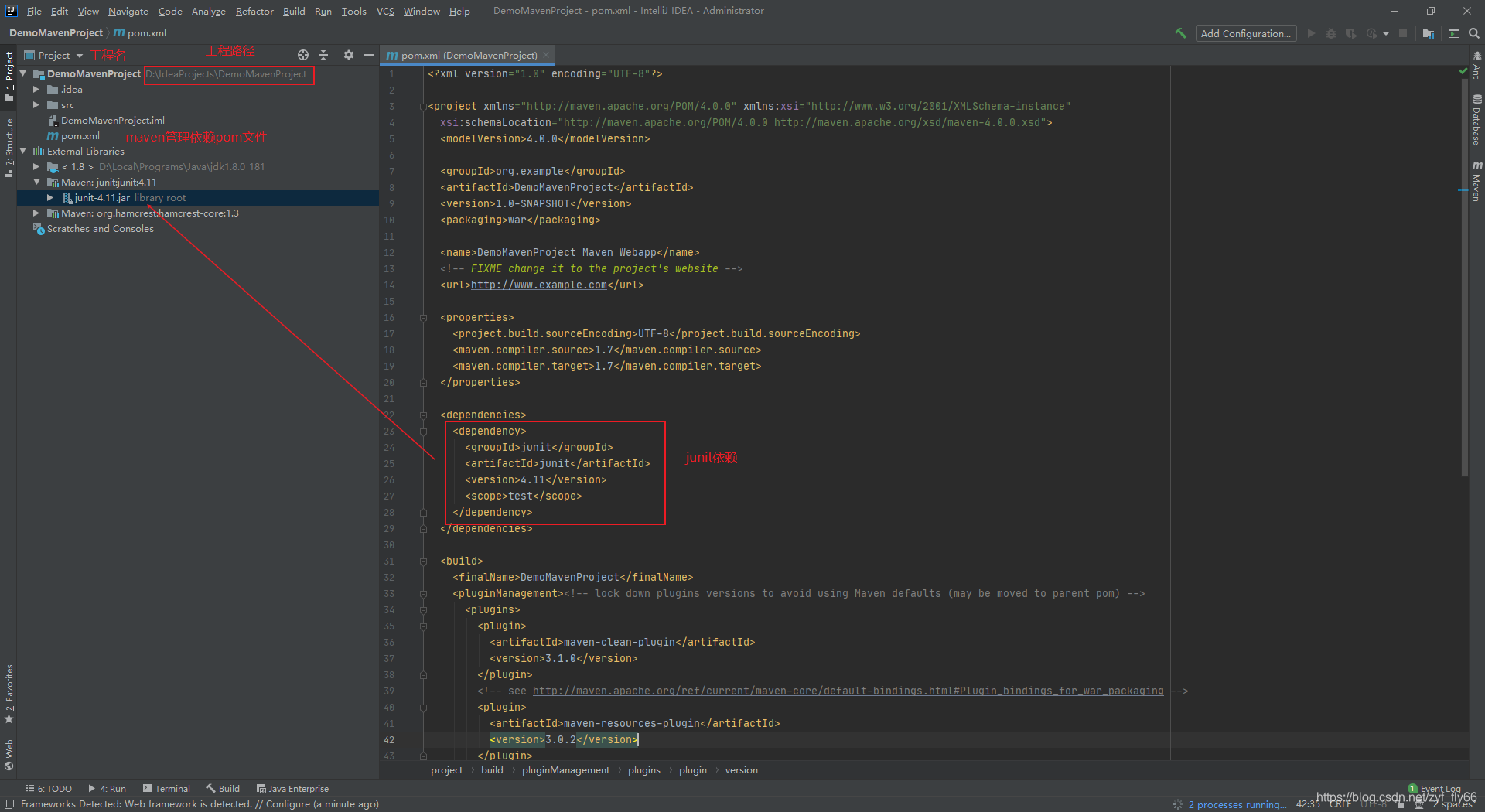Click the Run with Coverage icon
Screen dimensions: 1485x812
click(1351, 33)
